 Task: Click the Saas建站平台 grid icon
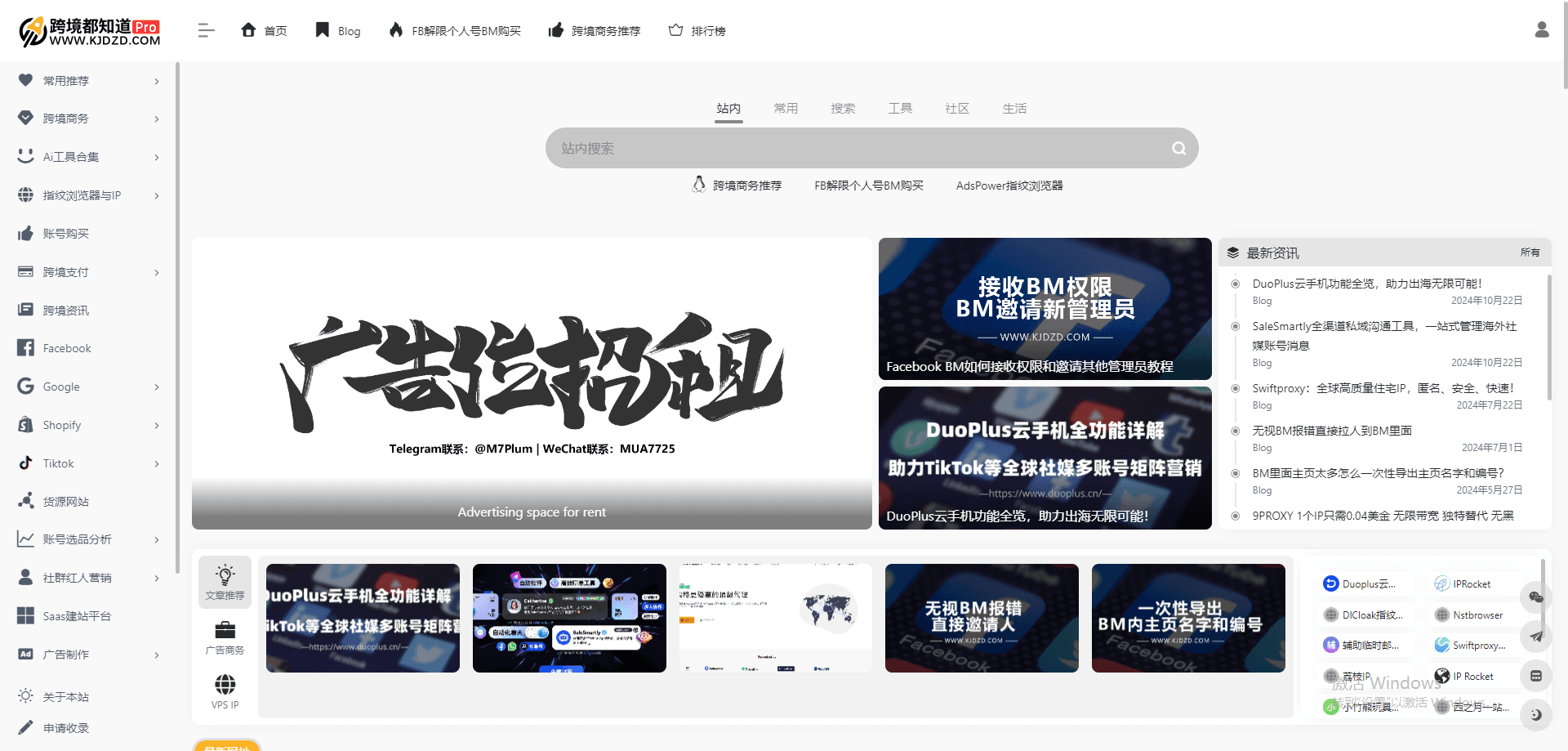pos(26,615)
